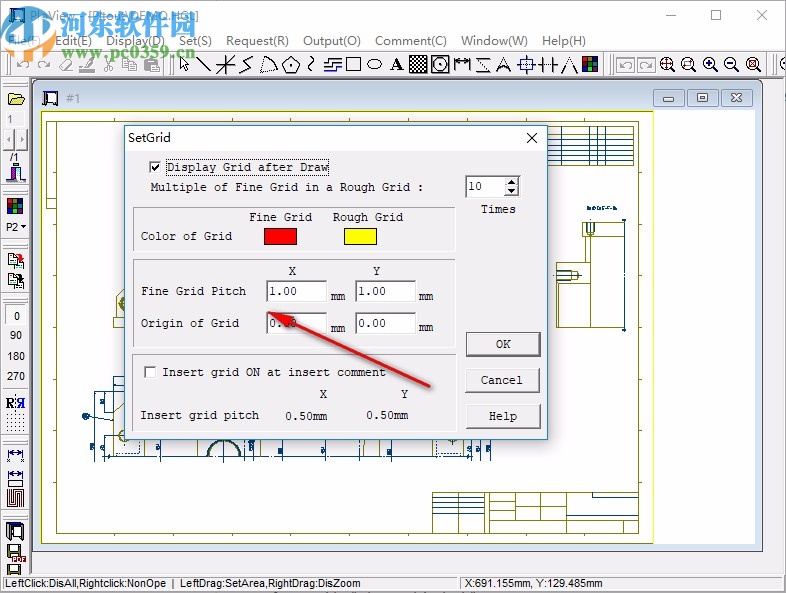Viewport: 786px width, 593px height.
Task: Minimize the #1 drawing child window
Action: [668, 98]
